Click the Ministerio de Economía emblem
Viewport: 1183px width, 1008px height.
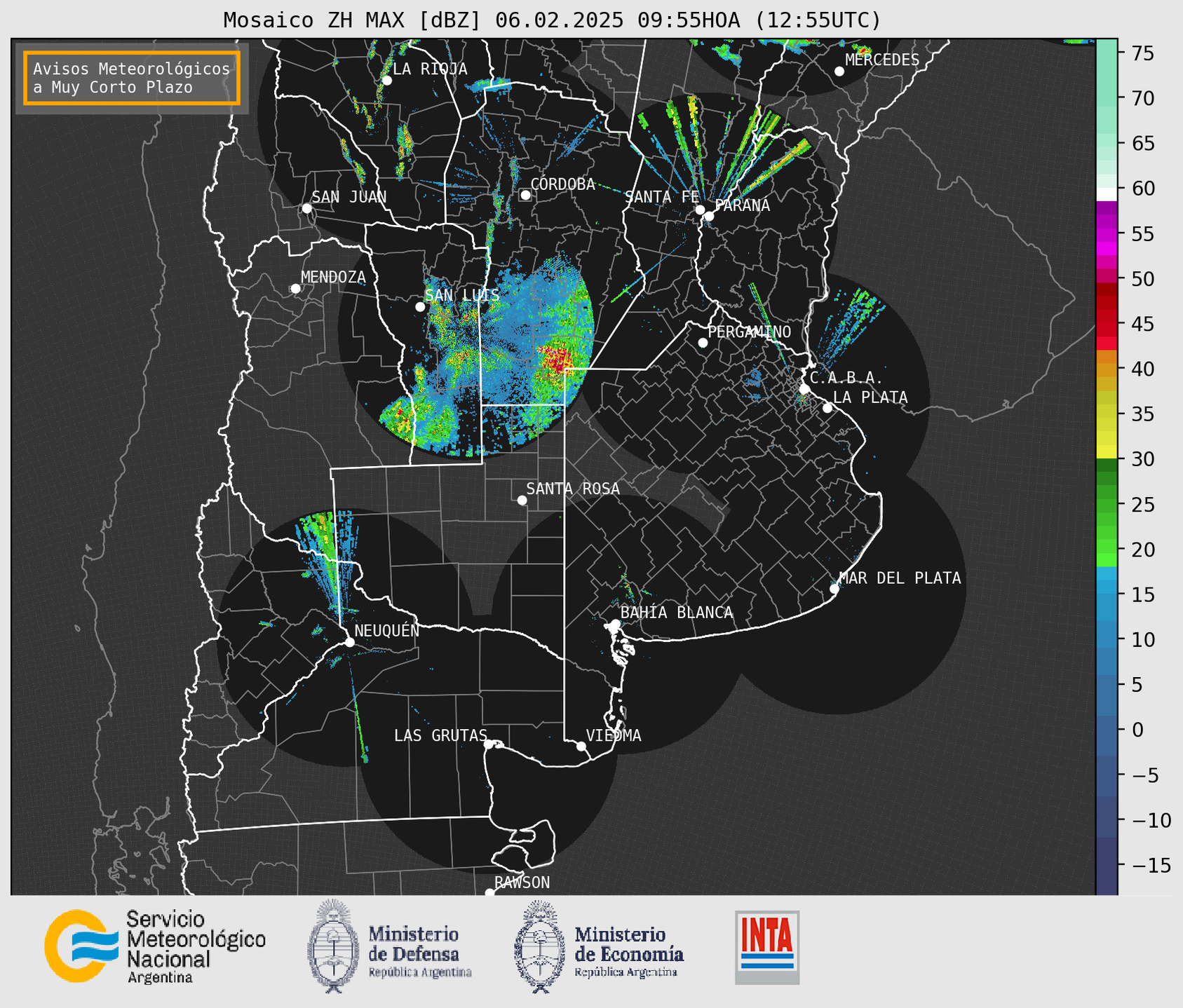540,946
